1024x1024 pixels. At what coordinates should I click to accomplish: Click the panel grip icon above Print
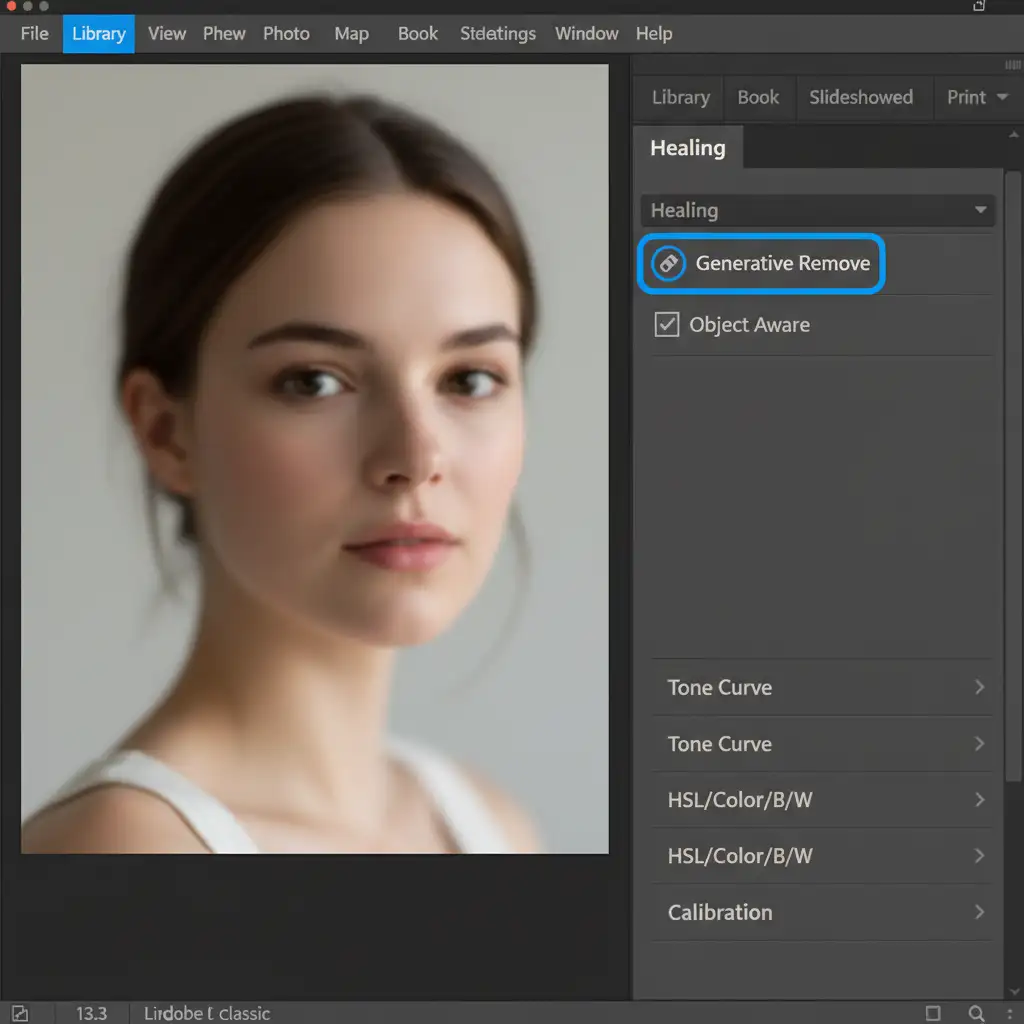coord(1012,65)
